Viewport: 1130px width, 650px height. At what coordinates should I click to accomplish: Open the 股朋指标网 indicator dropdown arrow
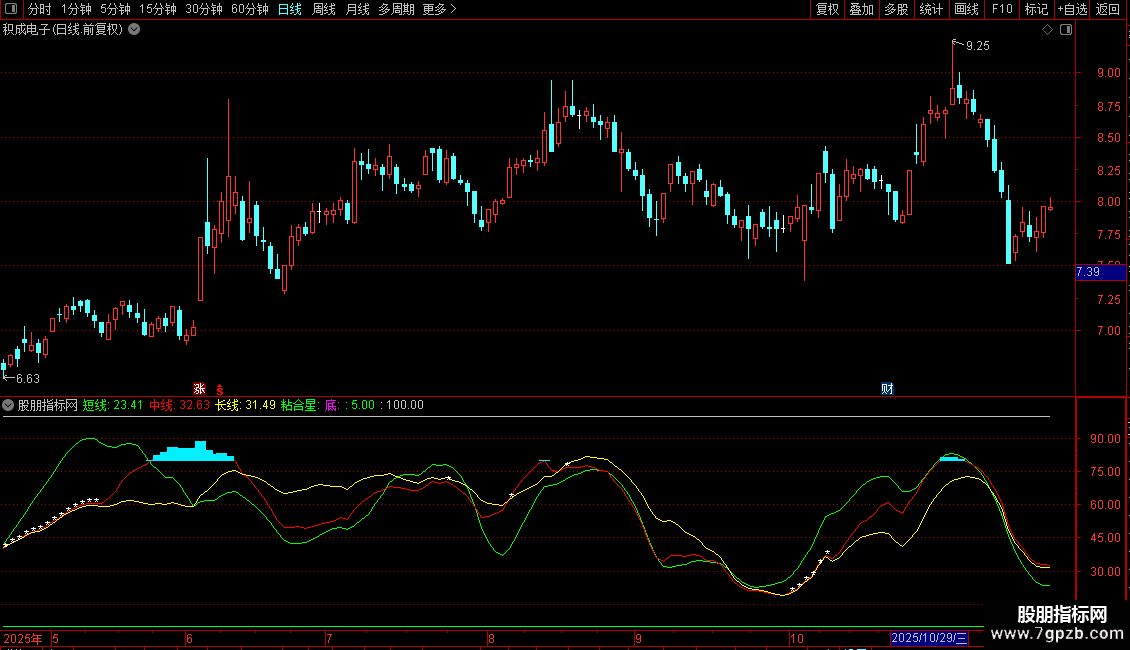(x=9, y=405)
